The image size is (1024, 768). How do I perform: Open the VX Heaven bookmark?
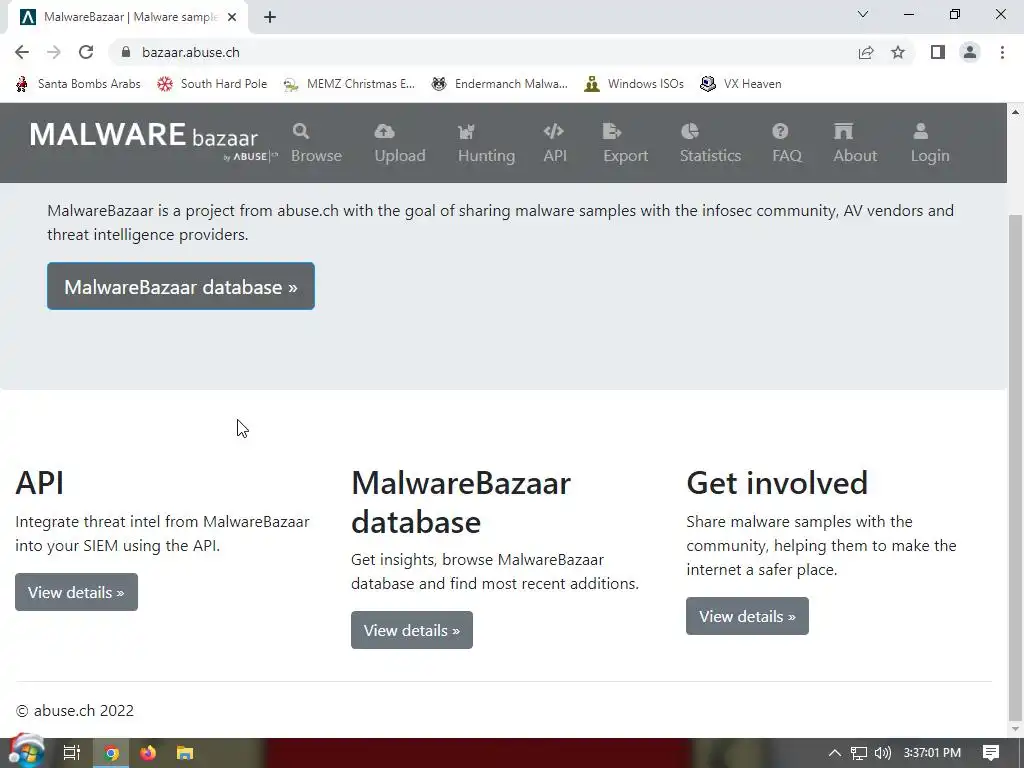coord(741,84)
